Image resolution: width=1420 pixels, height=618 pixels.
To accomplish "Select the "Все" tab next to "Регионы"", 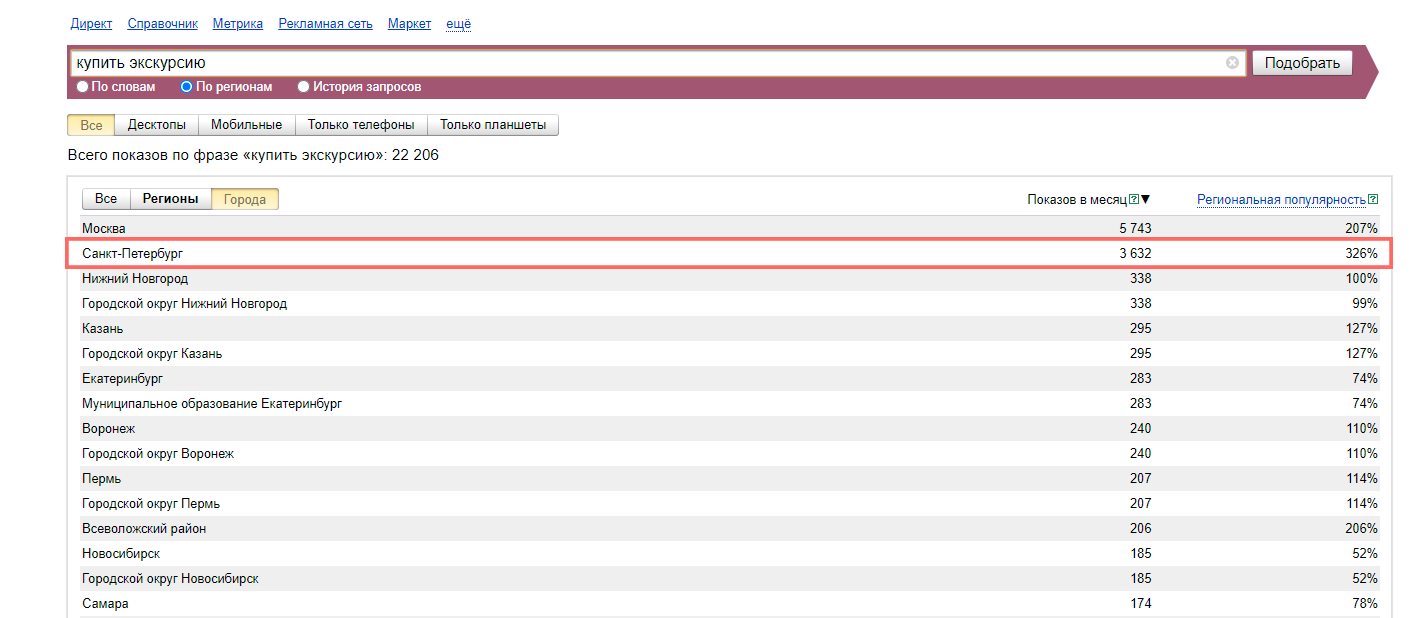I will tap(106, 199).
